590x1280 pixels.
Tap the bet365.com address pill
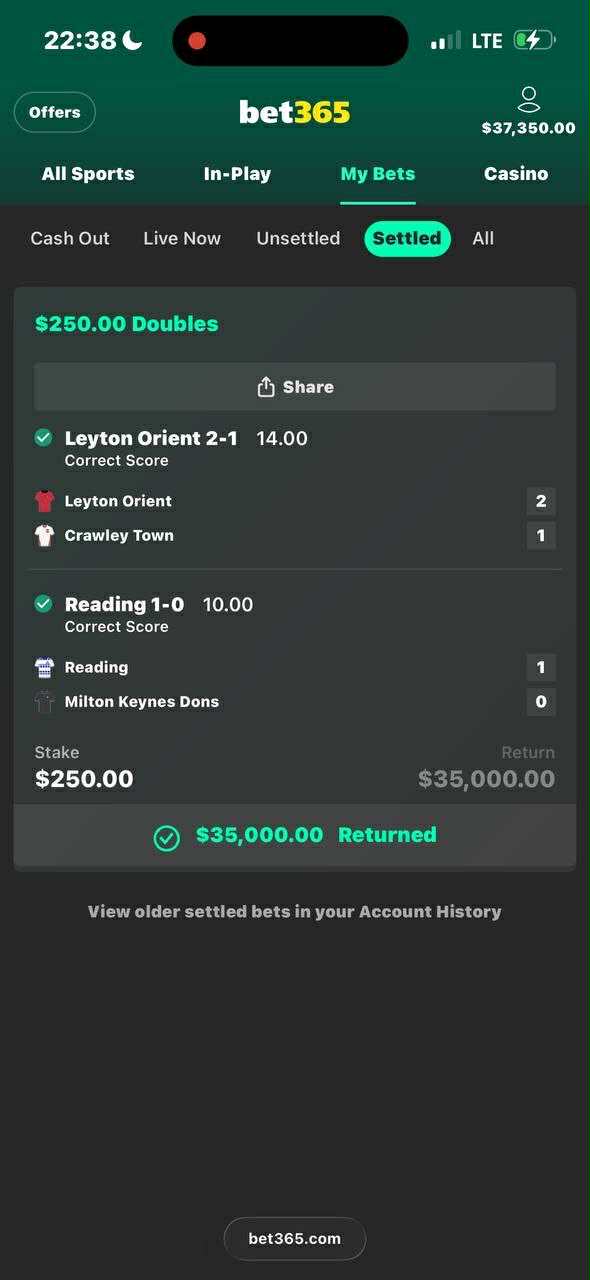pos(295,1238)
